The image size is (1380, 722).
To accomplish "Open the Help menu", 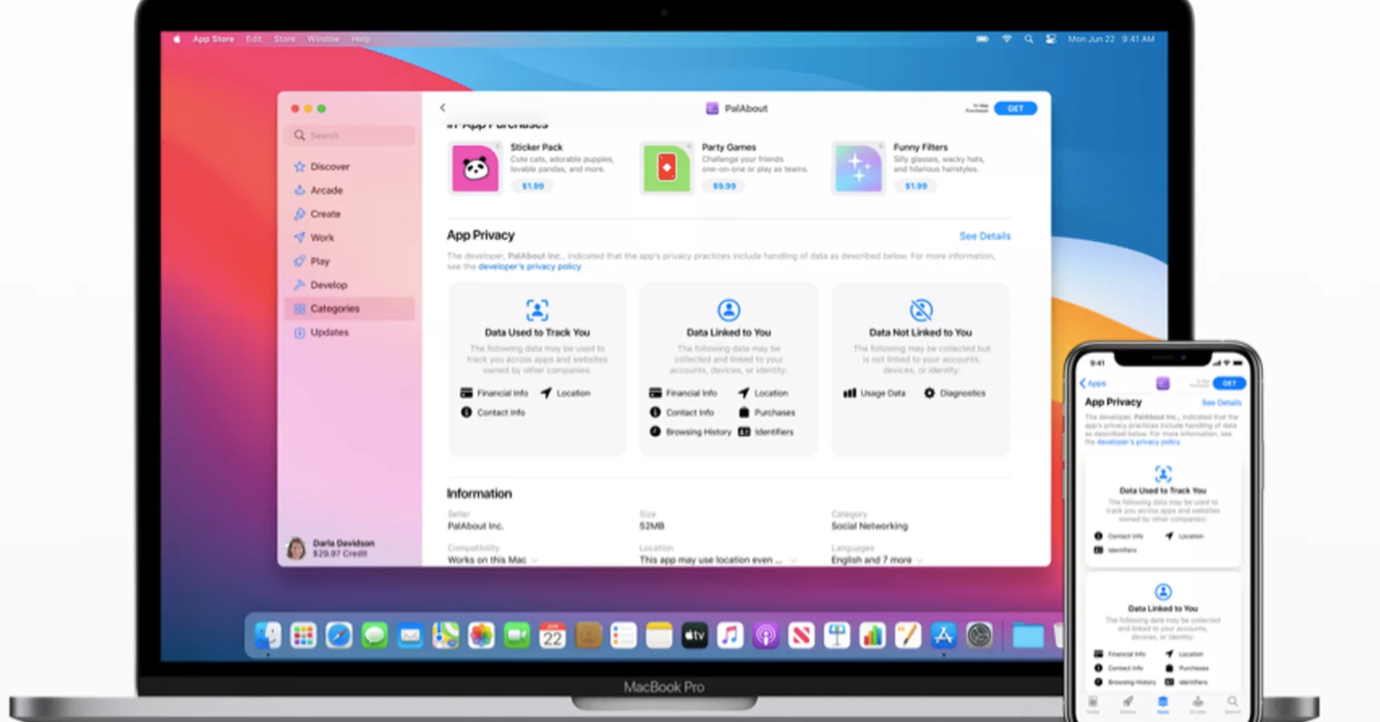I will click(x=360, y=39).
